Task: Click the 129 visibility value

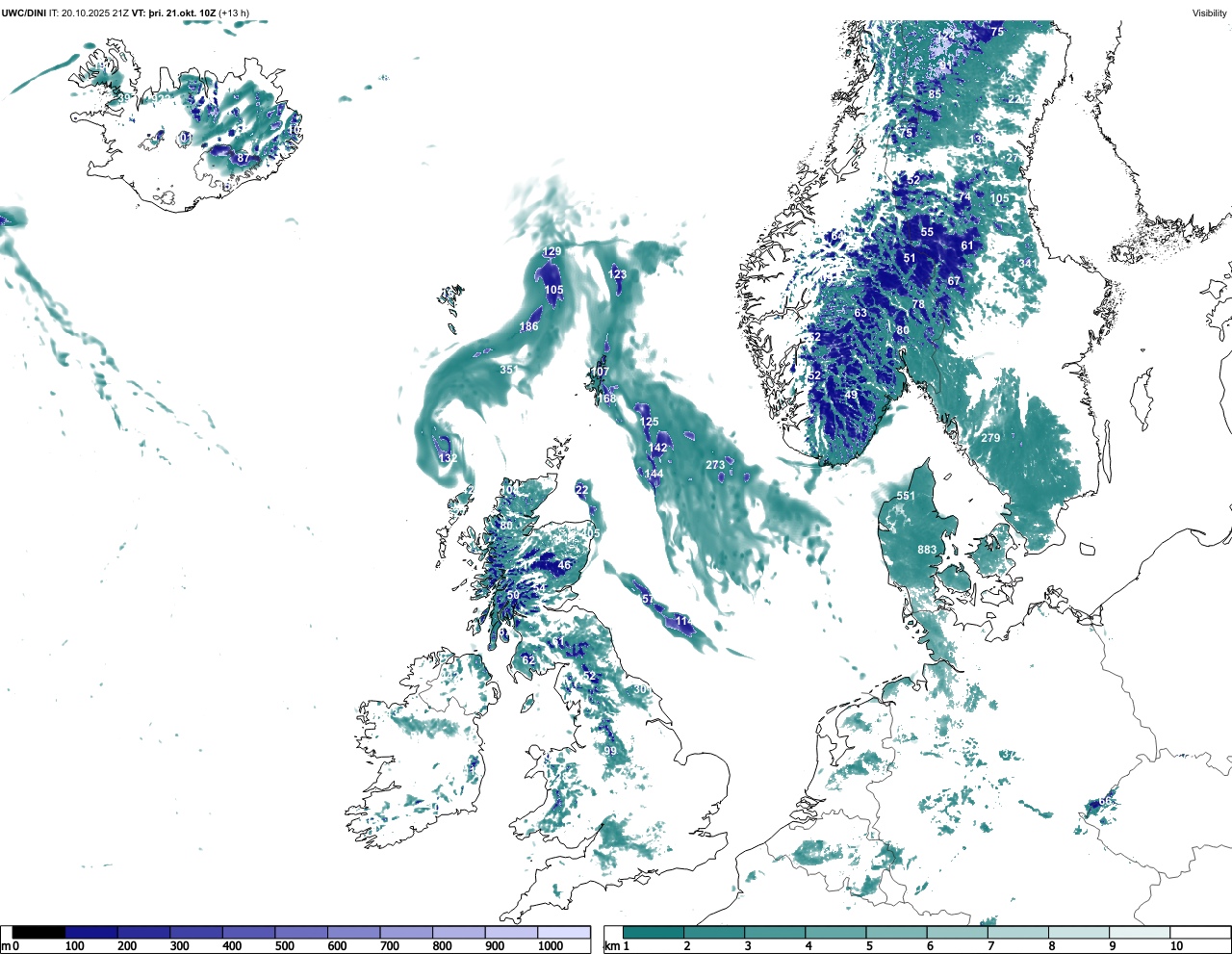Action: 552,252
